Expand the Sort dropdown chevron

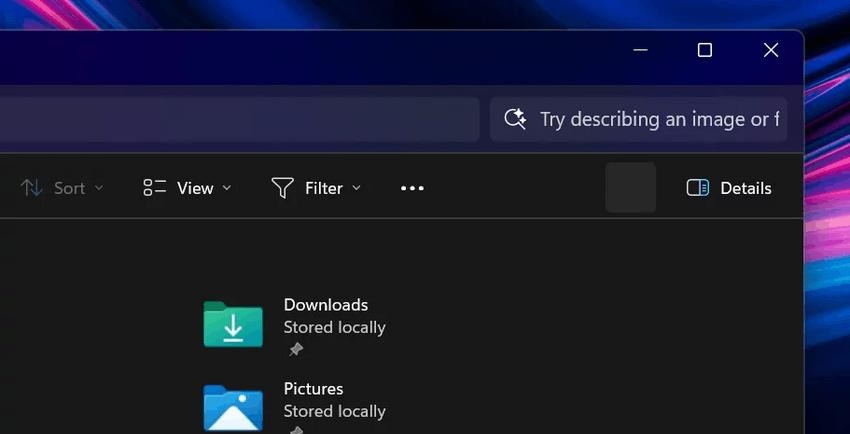pyautogui.click(x=99, y=188)
